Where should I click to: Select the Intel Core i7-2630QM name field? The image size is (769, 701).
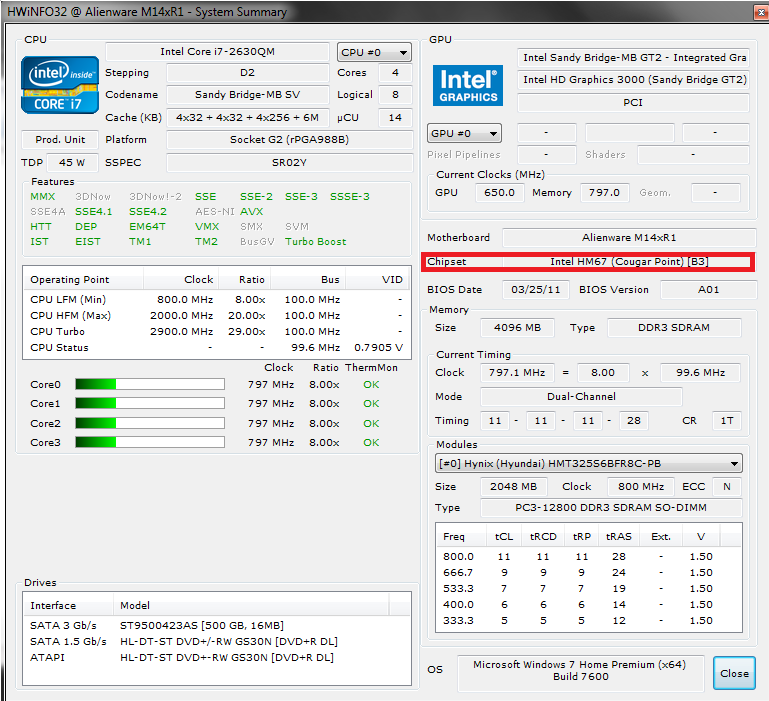click(x=217, y=52)
